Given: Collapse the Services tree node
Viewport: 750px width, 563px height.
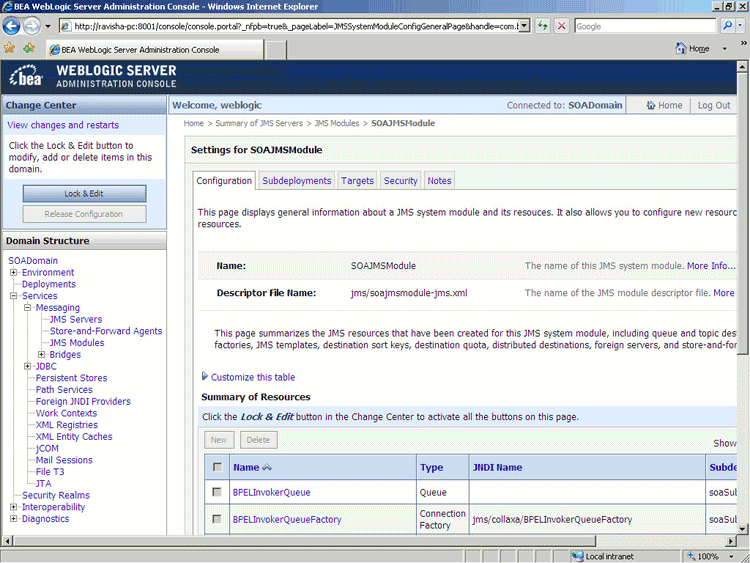Looking at the screenshot, I should click(13, 296).
